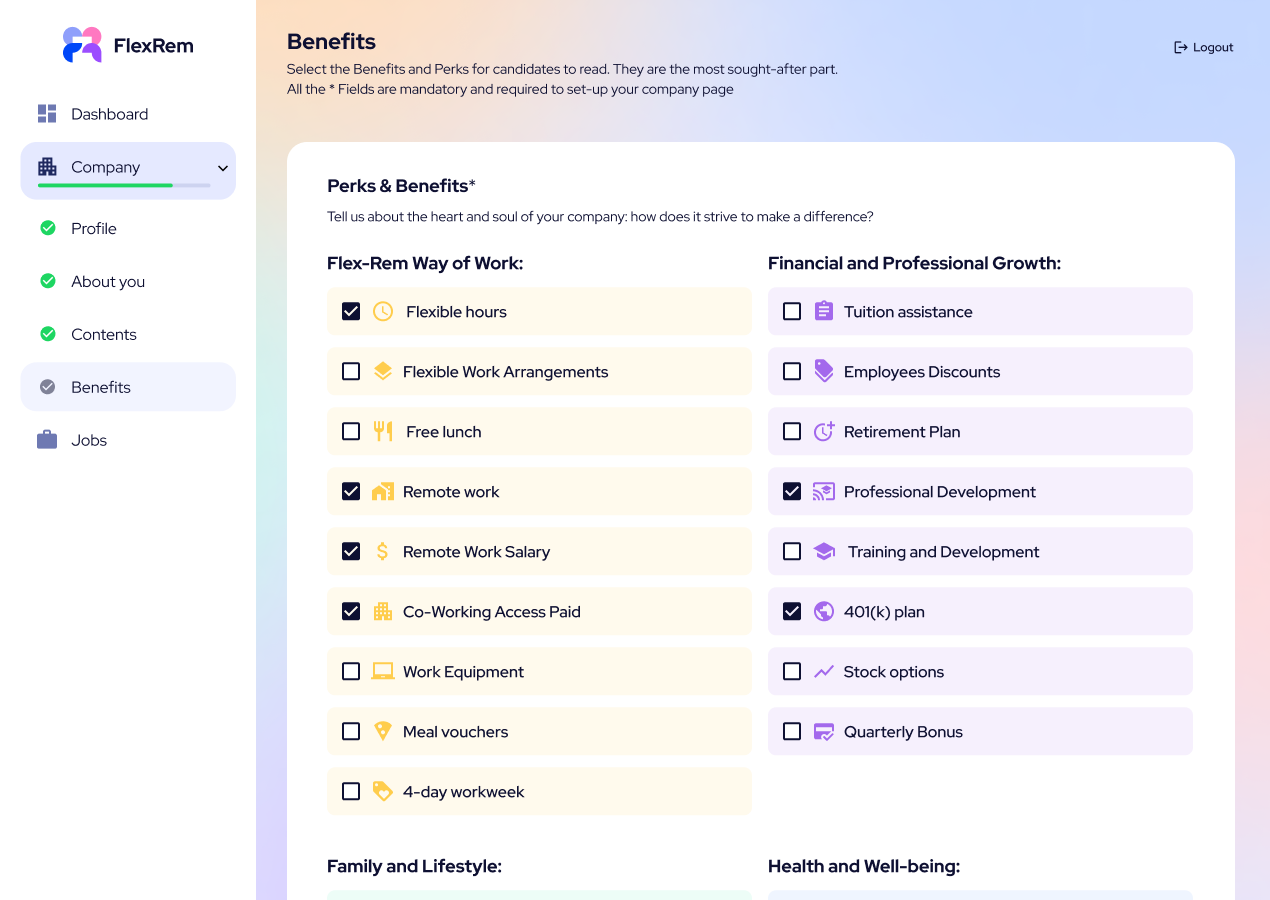Screen dimensions: 1270x900
Task: Click the Company green progress bar
Action: point(105,185)
